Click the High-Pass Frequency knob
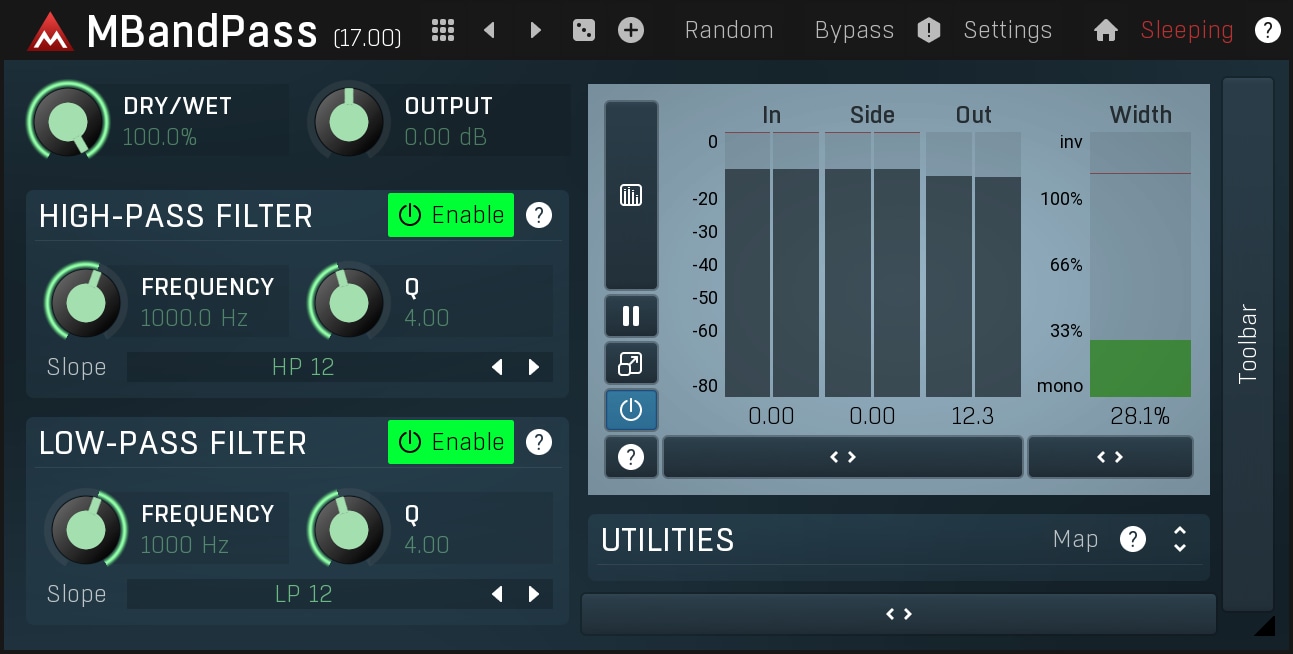This screenshot has height=654, width=1293. click(x=85, y=301)
